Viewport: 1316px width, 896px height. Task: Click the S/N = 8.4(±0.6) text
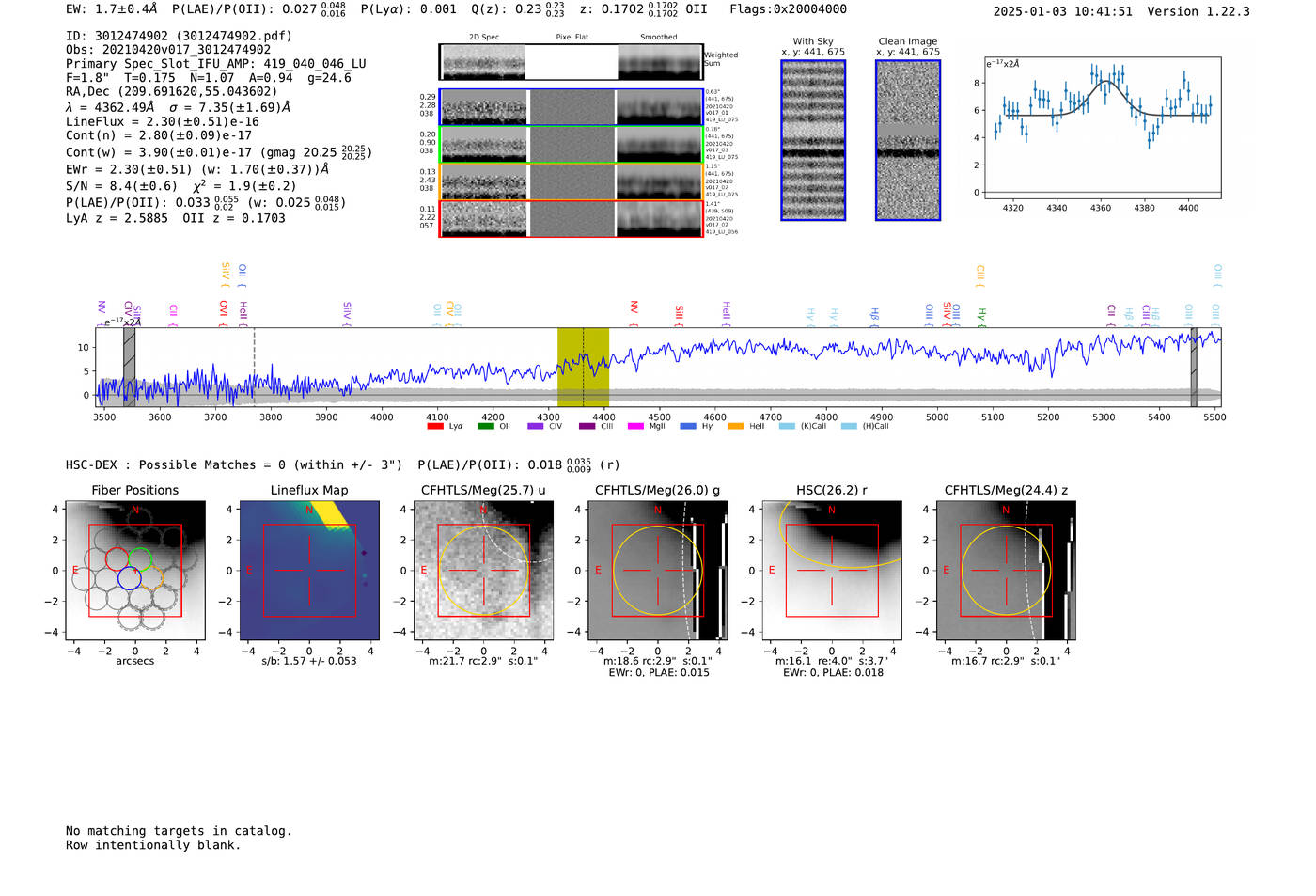[x=121, y=186]
